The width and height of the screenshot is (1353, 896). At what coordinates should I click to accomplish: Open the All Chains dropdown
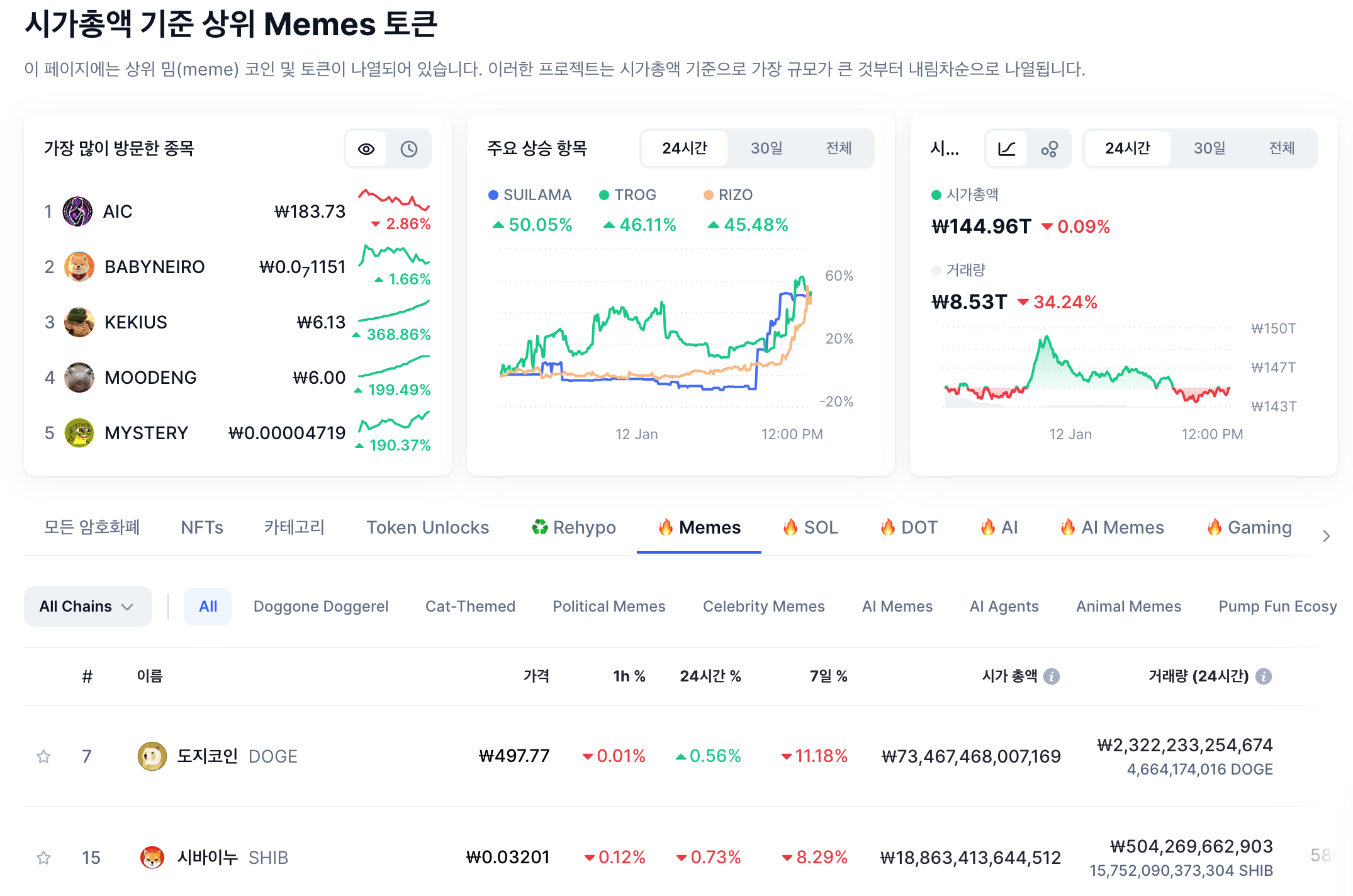pyautogui.click(x=87, y=606)
